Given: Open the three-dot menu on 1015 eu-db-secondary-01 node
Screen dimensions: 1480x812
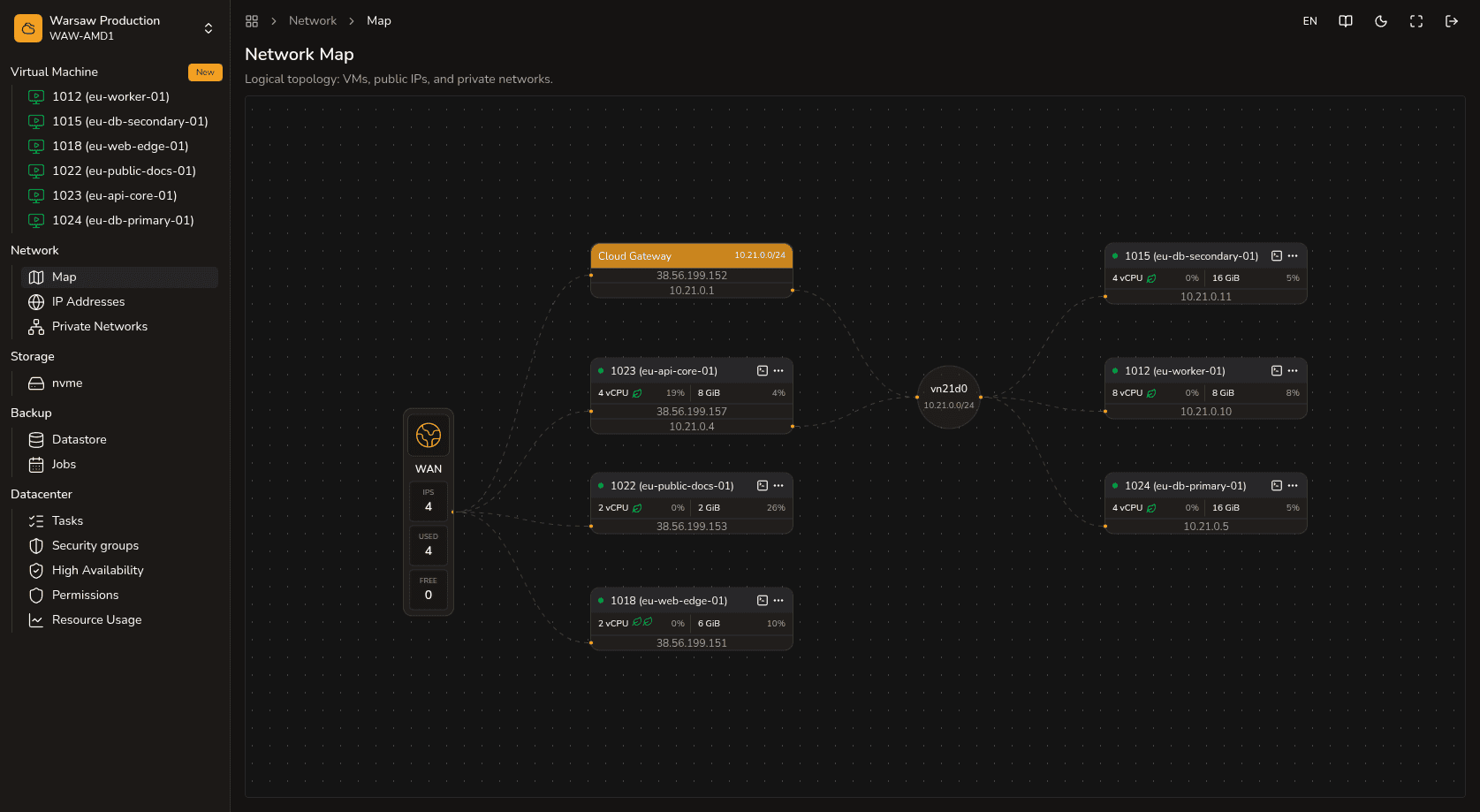Looking at the screenshot, I should coord(1293,256).
